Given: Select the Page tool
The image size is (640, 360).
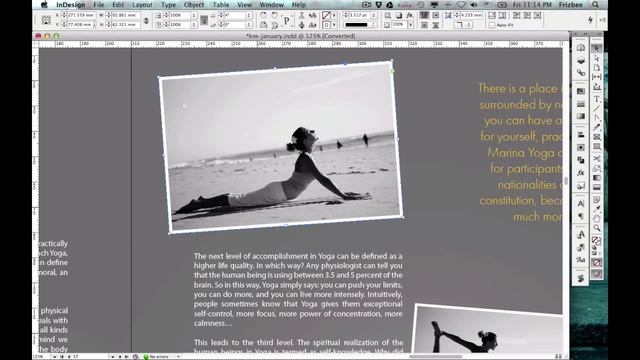Looking at the screenshot, I should [597, 68].
